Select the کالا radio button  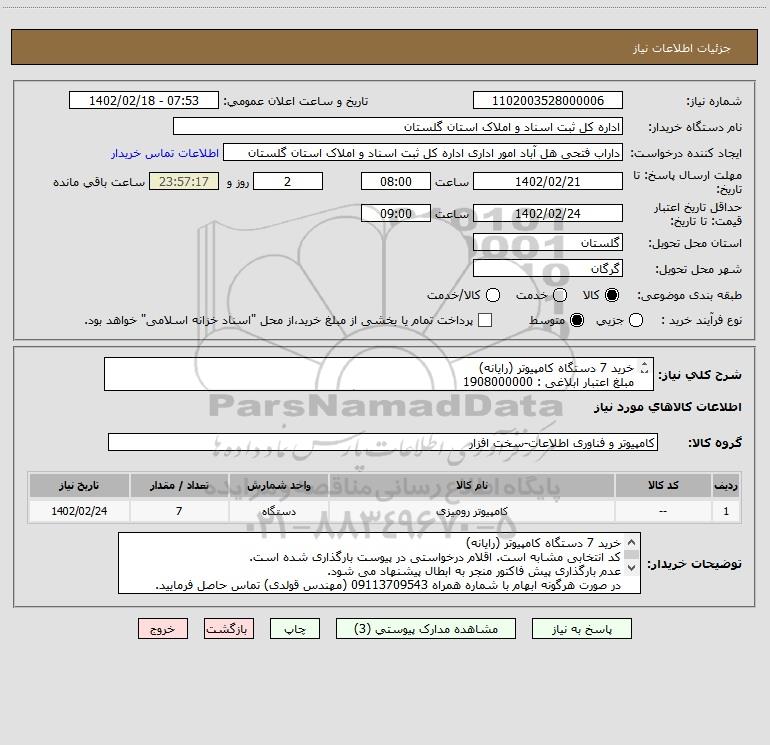click(612, 295)
